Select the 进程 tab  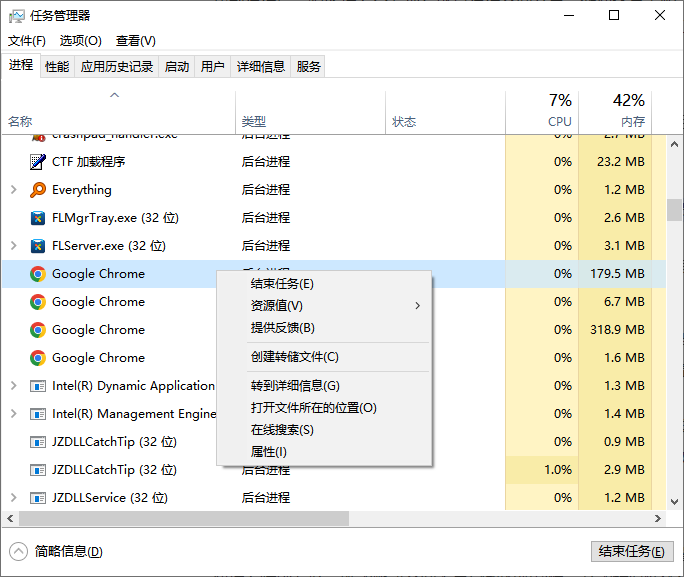21,65
